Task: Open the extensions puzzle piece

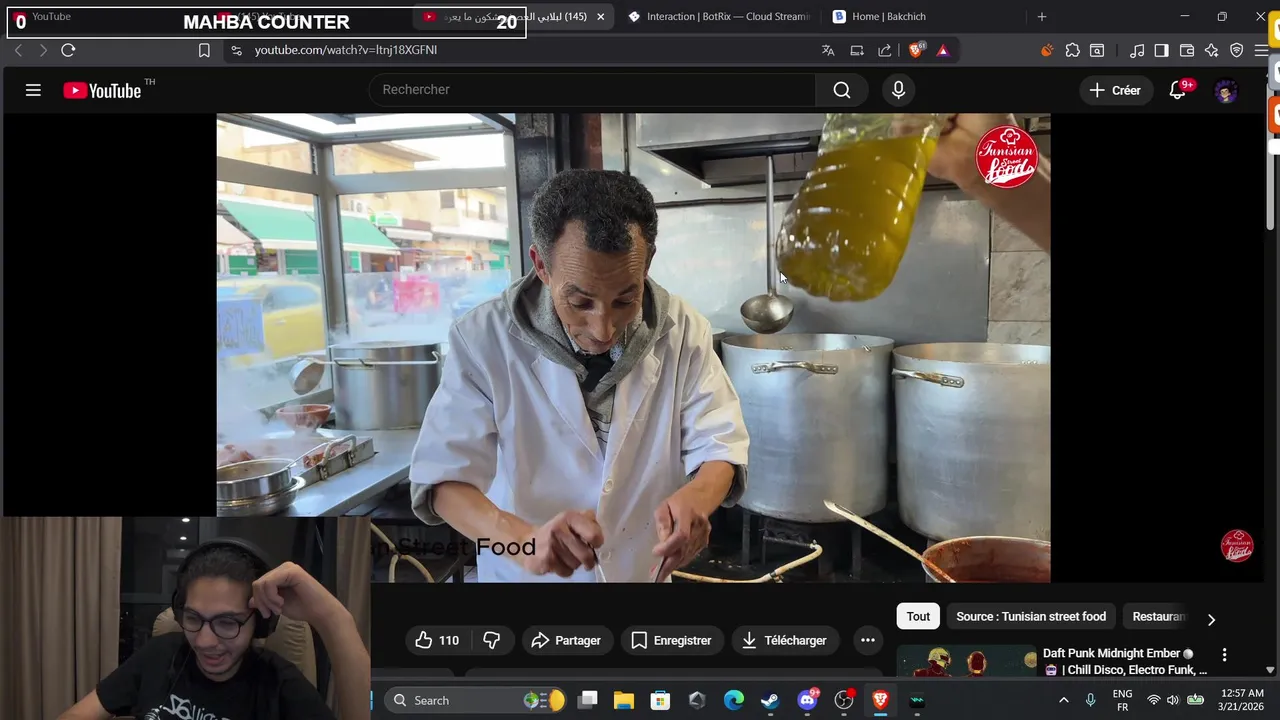Action: 1072,50
